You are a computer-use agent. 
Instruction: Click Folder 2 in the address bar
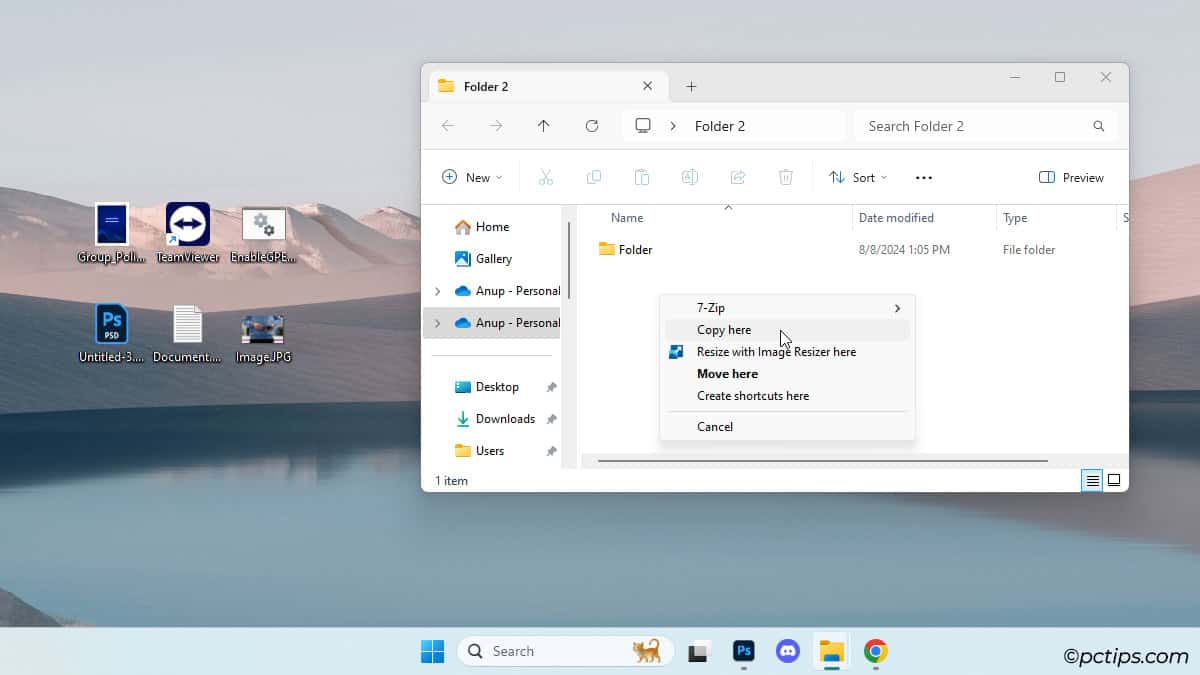click(x=720, y=126)
